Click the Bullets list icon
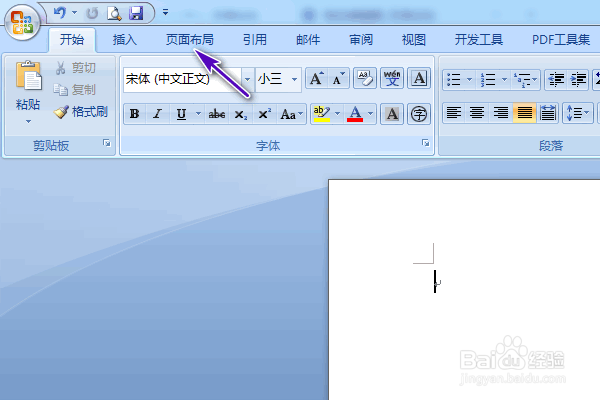The height and width of the screenshot is (400, 600). pyautogui.click(x=454, y=79)
